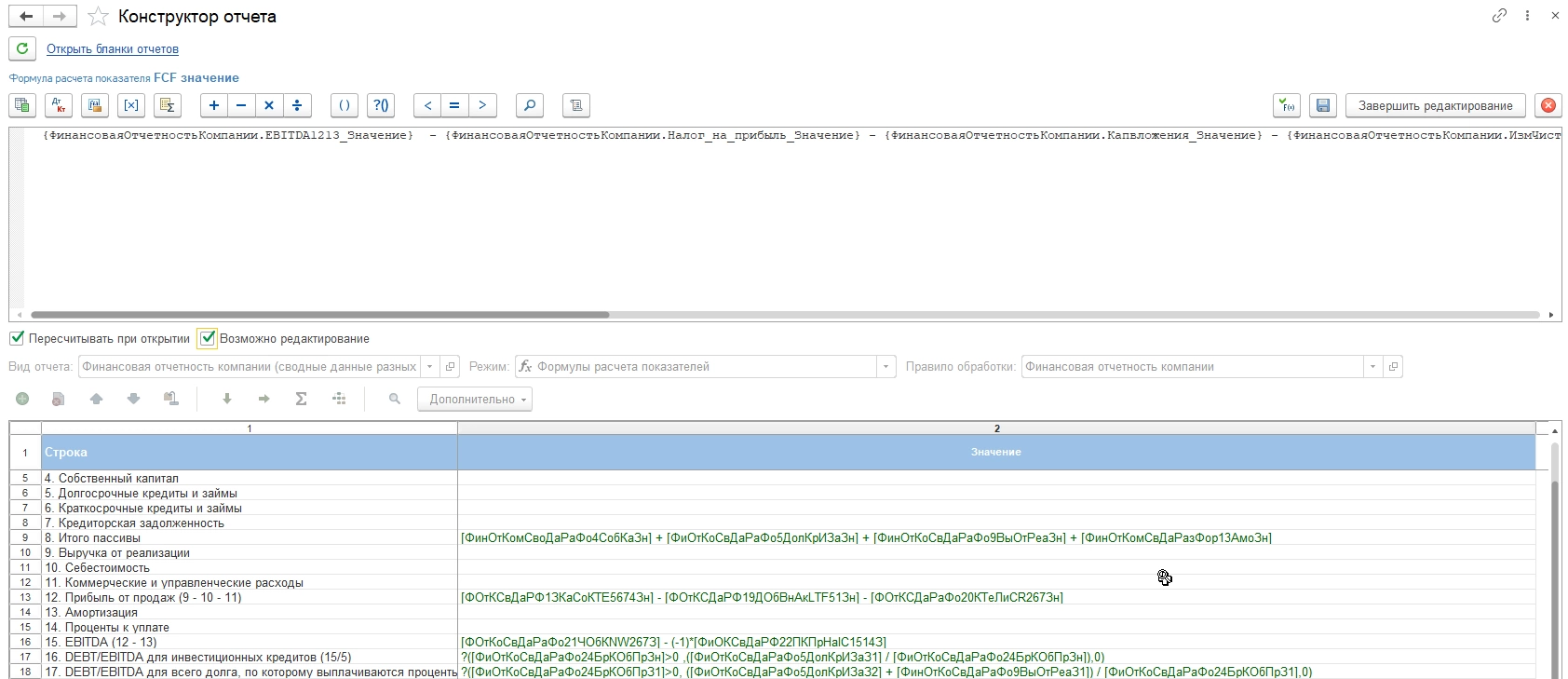
Task: Toggle the Возможно редактирование checkbox
Action: pos(208,338)
